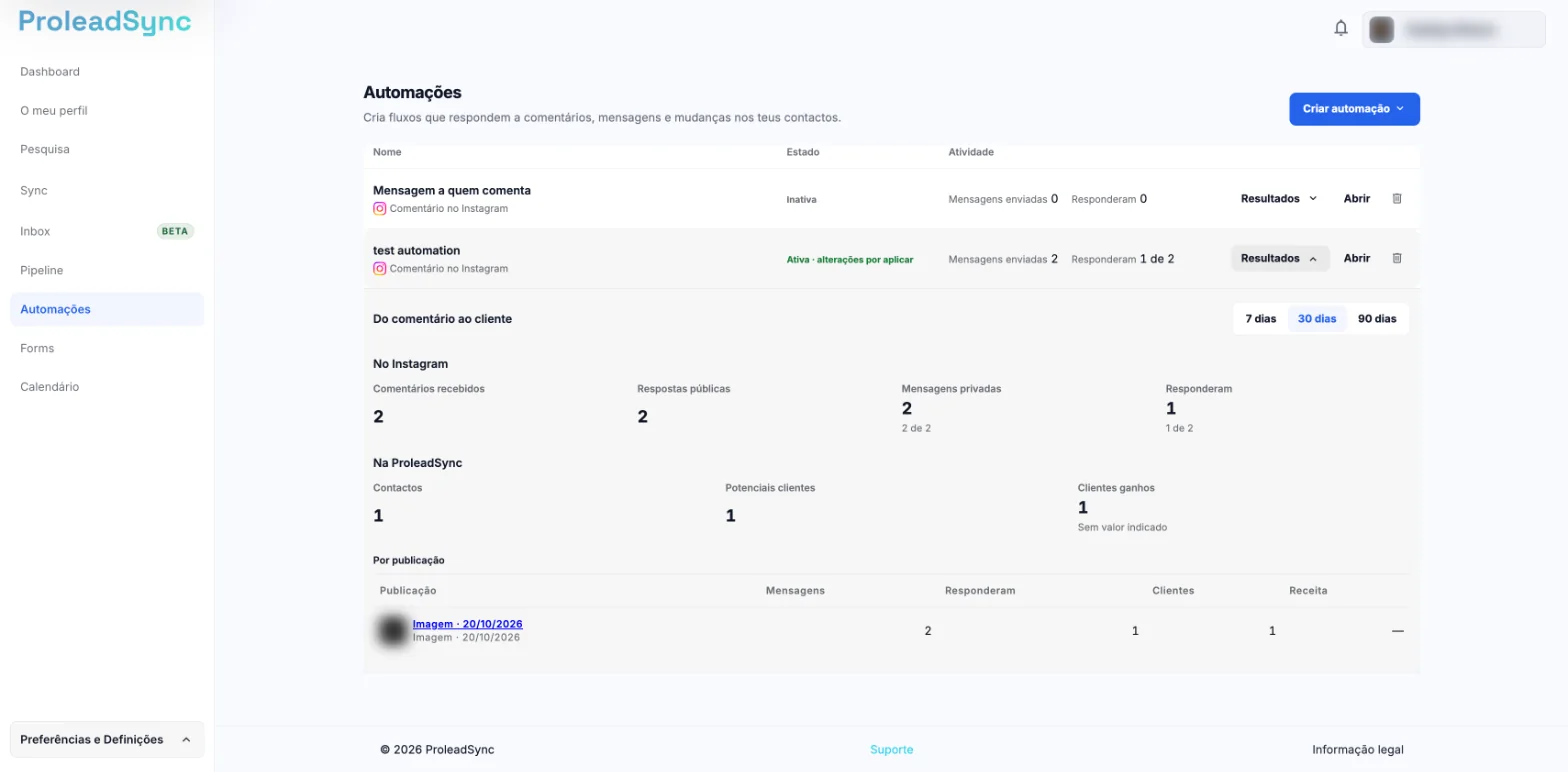This screenshot has width=1568, height=772.
Task: Switch results range to 90 dias
Action: click(x=1377, y=319)
